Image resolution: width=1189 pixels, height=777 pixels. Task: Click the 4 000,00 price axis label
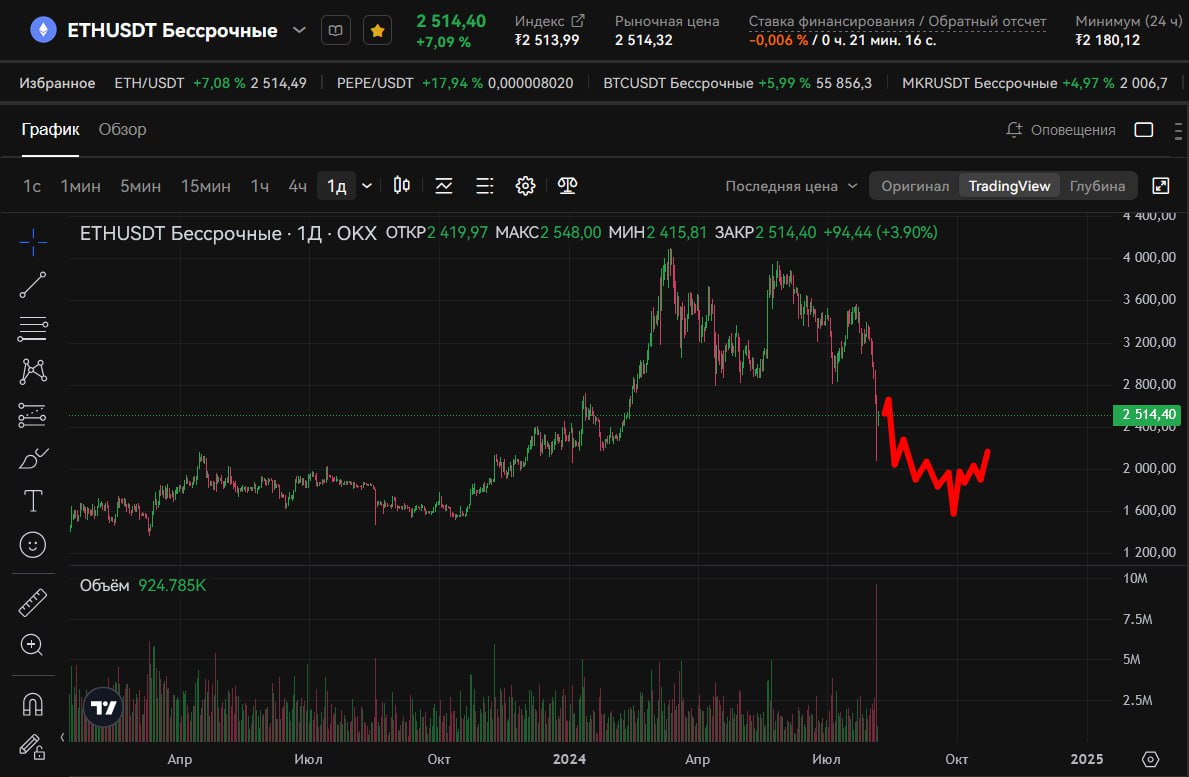[x=1149, y=257]
